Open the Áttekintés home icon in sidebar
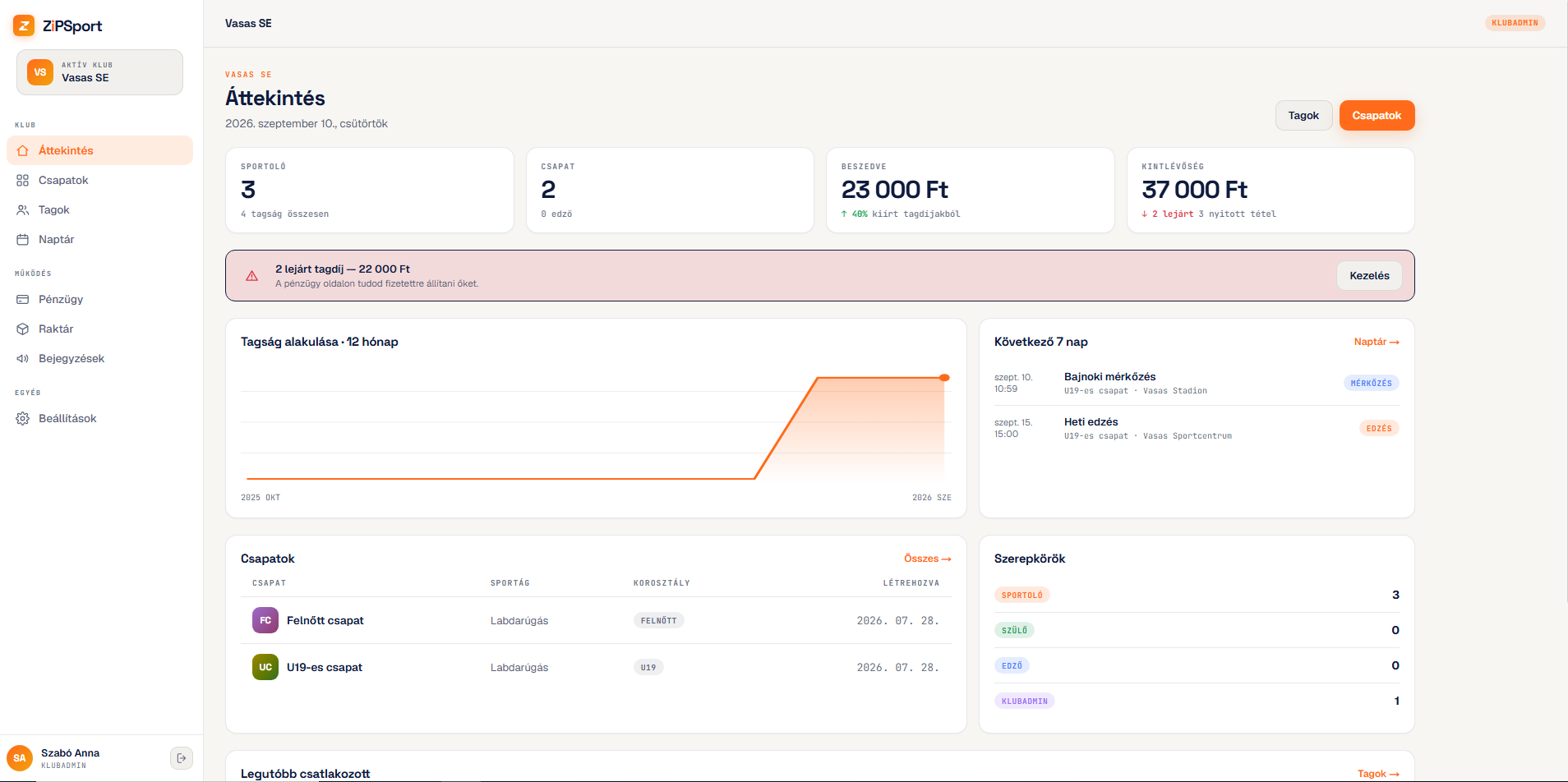Image resolution: width=1568 pixels, height=782 pixels. coord(23,150)
